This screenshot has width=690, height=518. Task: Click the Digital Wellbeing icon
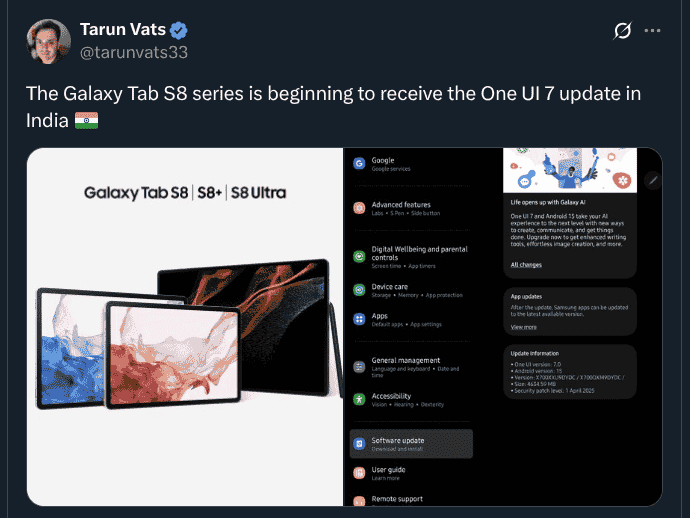coord(359,257)
